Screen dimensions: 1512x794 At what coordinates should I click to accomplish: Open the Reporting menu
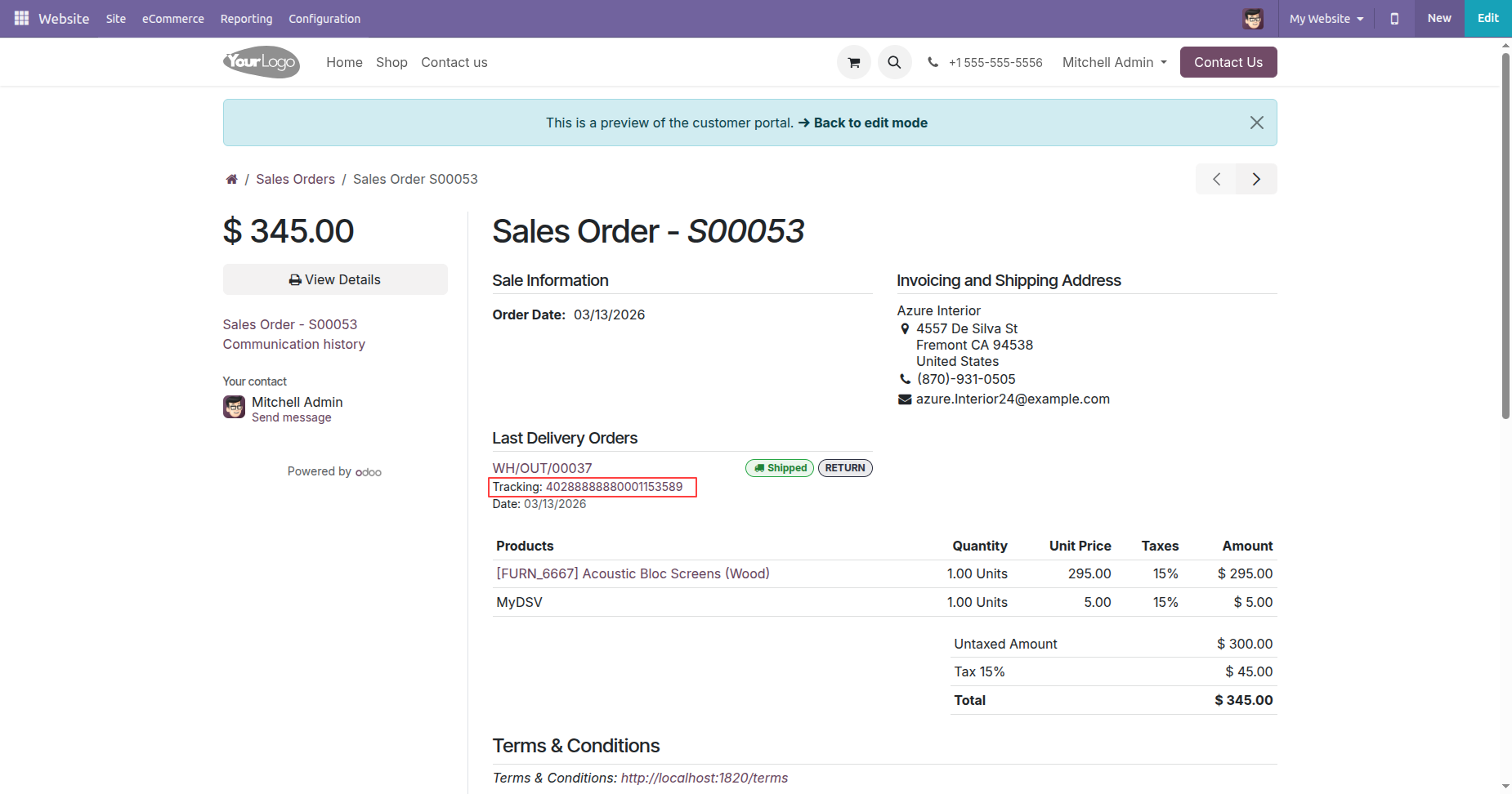tap(246, 18)
